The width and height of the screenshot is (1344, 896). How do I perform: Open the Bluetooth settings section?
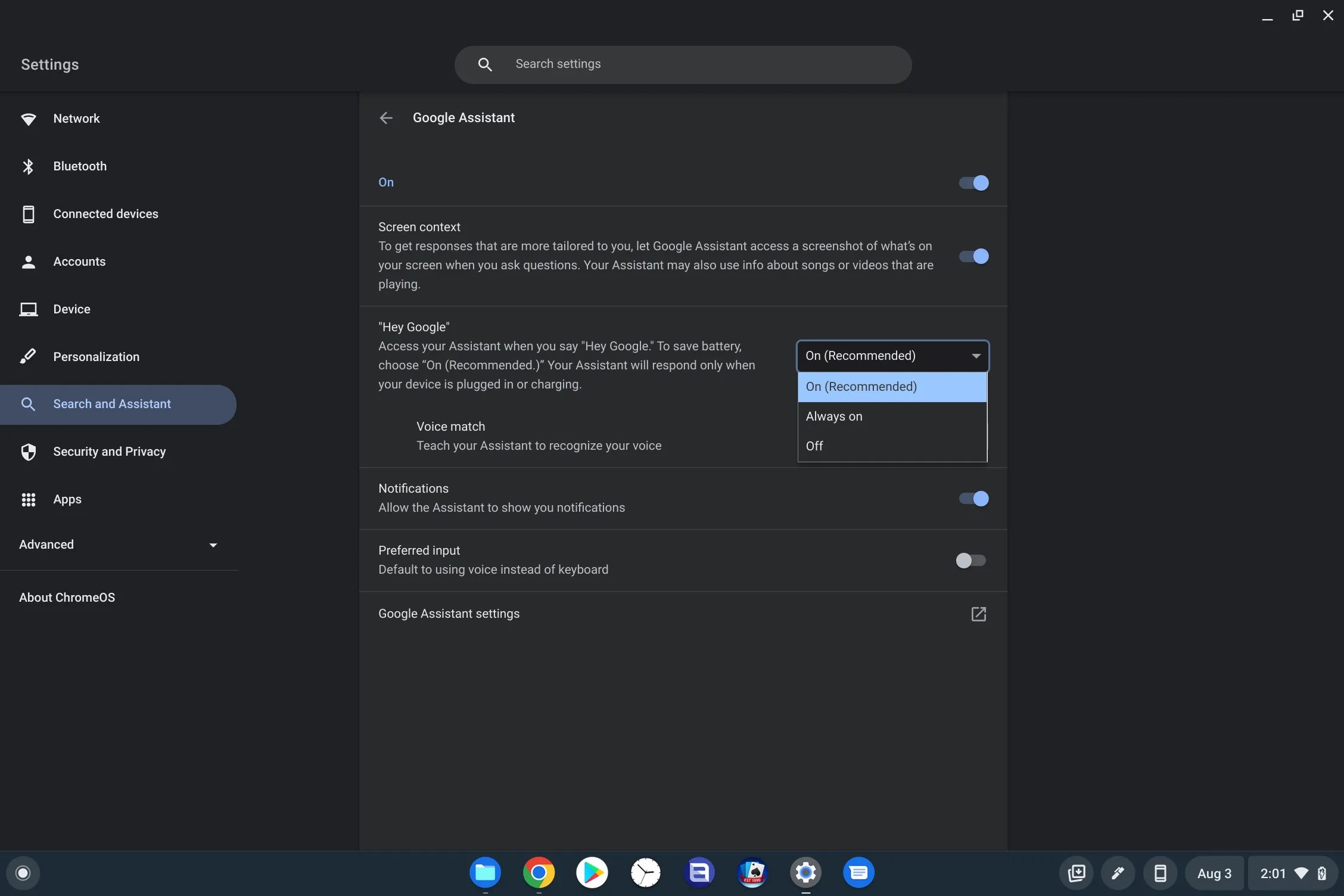(80, 166)
